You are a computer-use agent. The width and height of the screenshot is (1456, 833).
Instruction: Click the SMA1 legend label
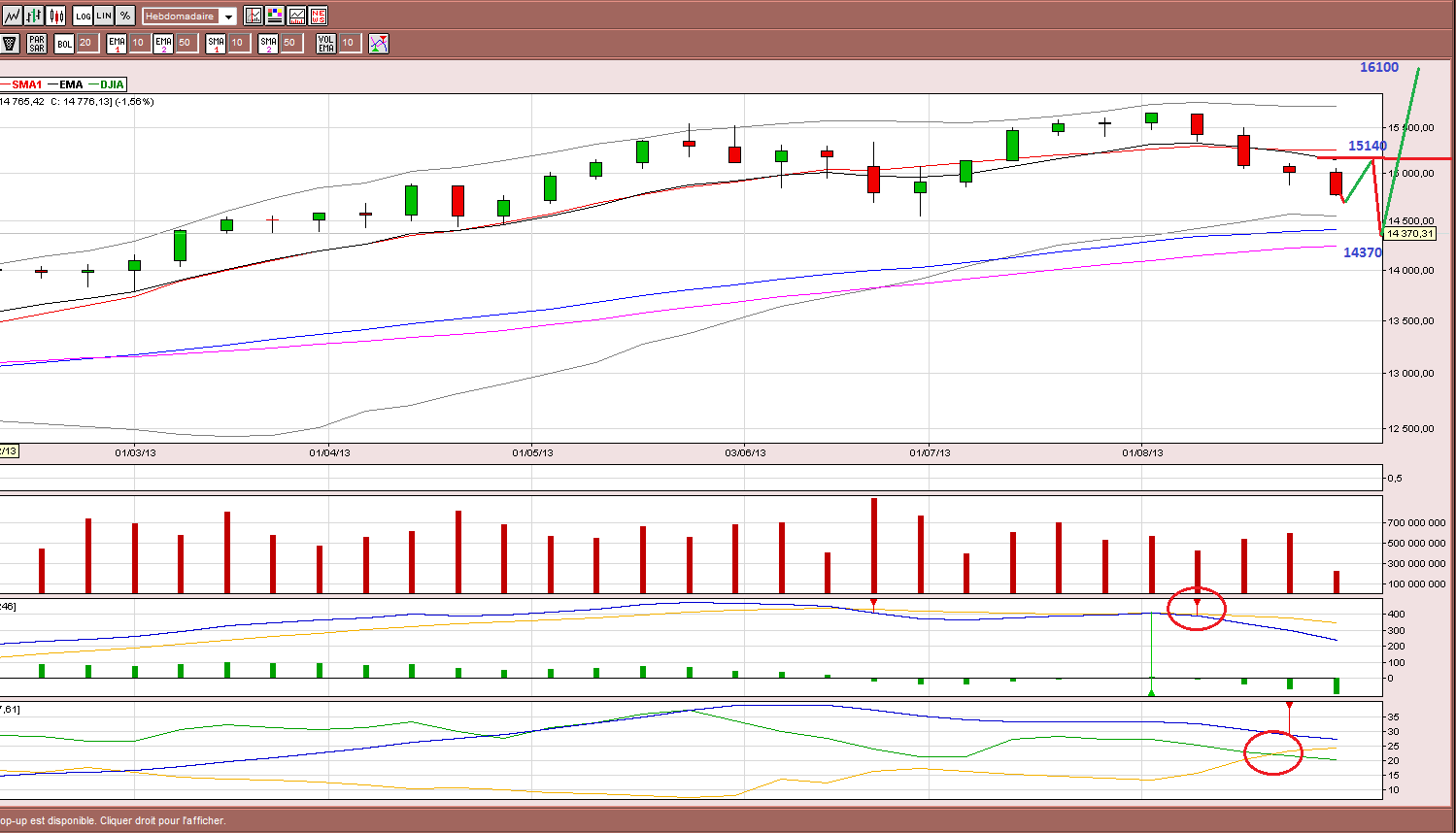tap(26, 84)
